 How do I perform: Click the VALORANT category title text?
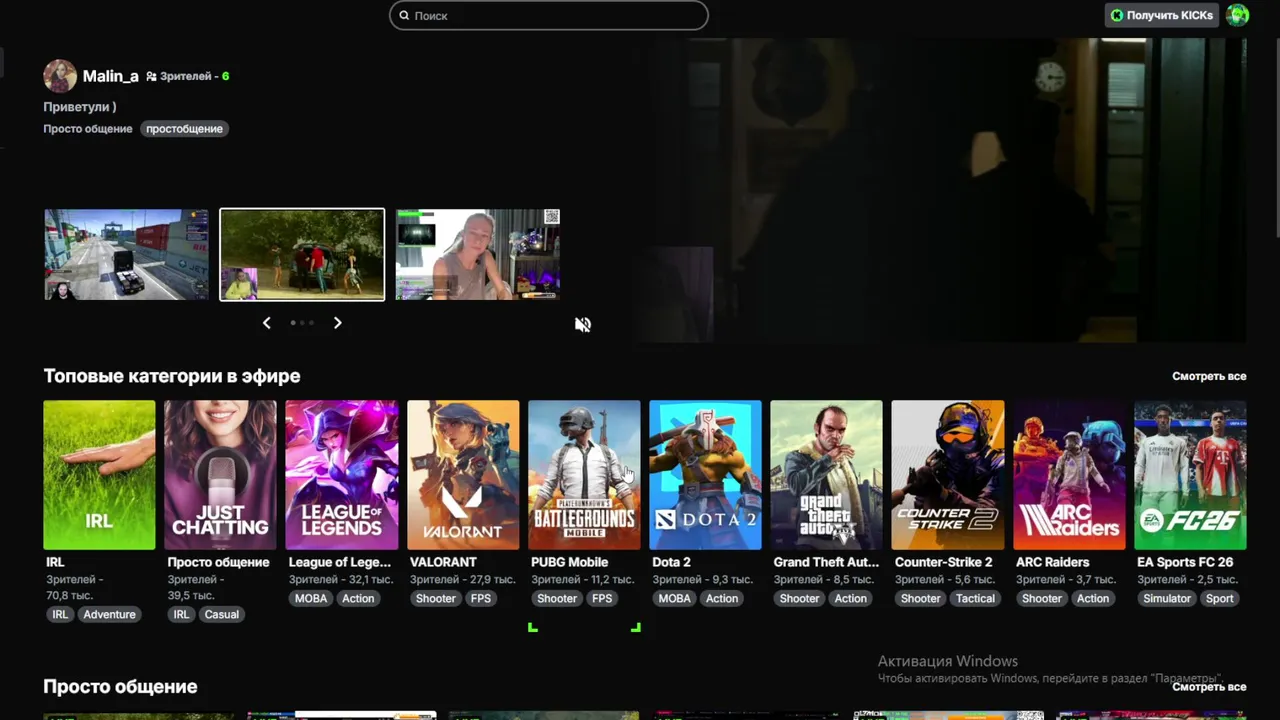tap(443, 562)
